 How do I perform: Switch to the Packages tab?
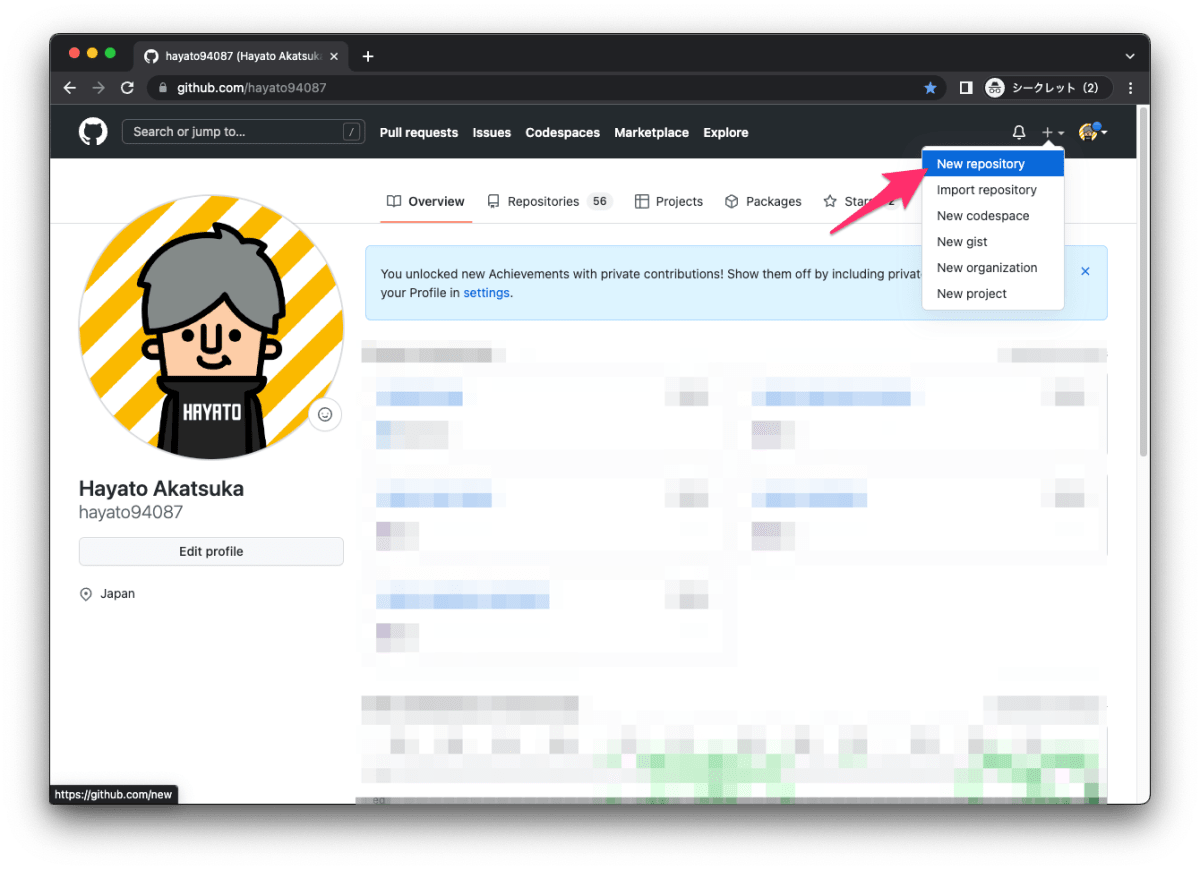click(x=763, y=201)
